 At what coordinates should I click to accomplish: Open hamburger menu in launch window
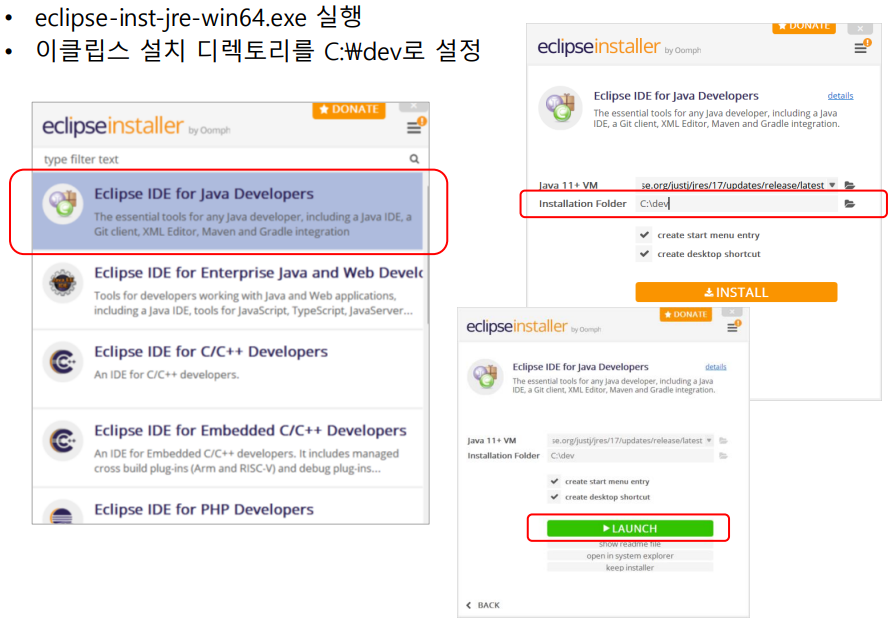tap(732, 328)
